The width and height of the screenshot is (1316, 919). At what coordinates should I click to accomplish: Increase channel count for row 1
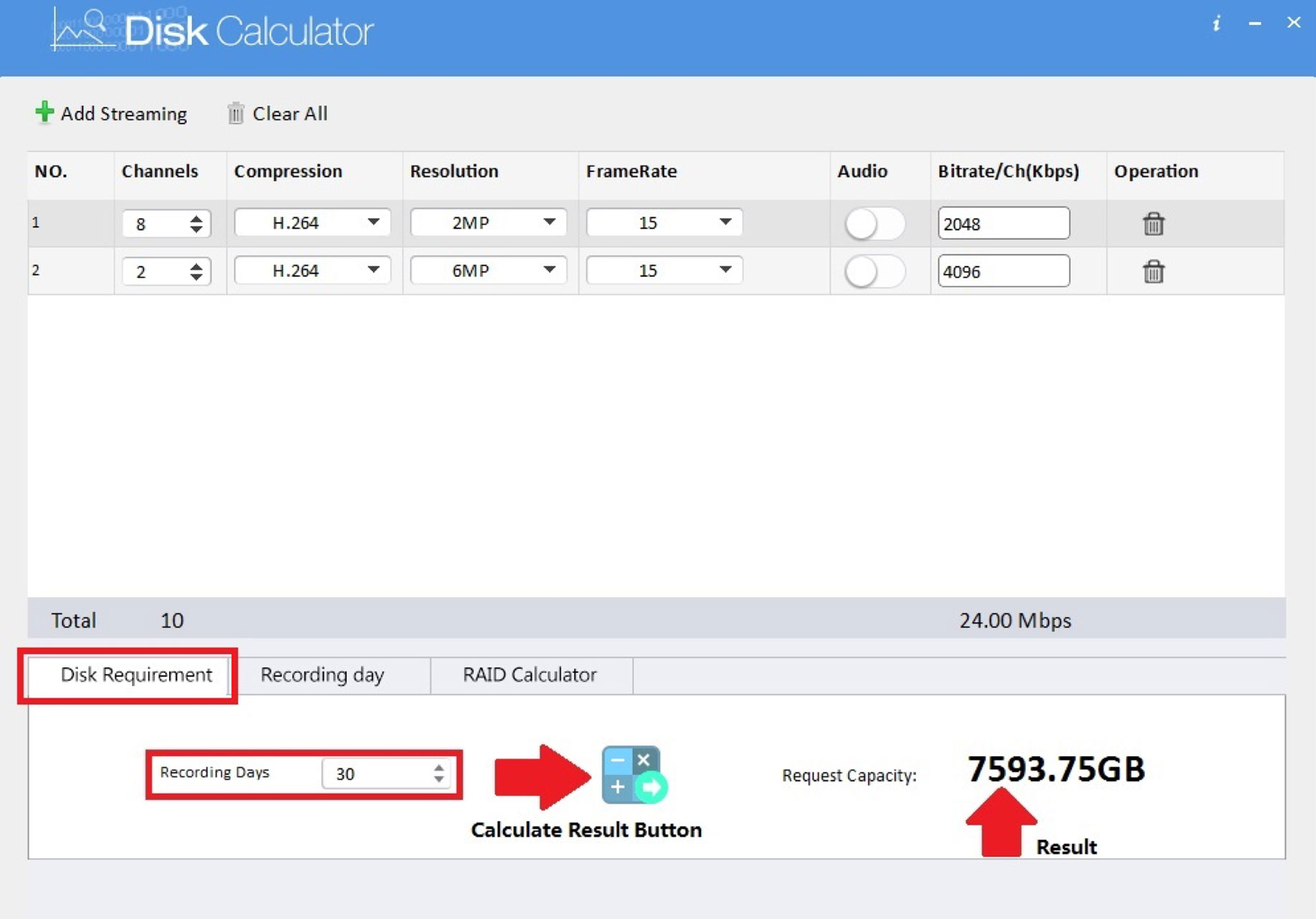[x=196, y=217]
